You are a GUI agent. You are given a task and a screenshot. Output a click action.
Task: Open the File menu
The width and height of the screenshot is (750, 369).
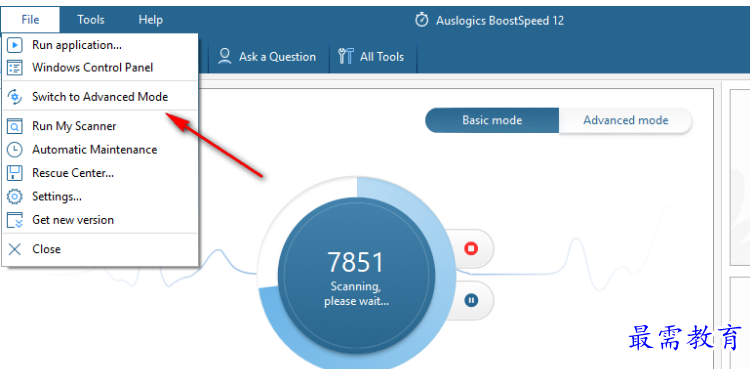coord(31,20)
